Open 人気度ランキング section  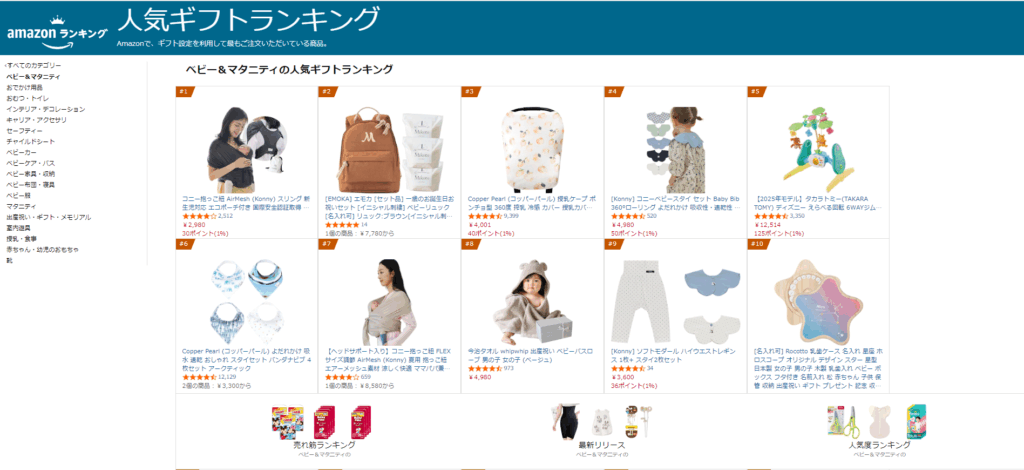tap(879, 445)
